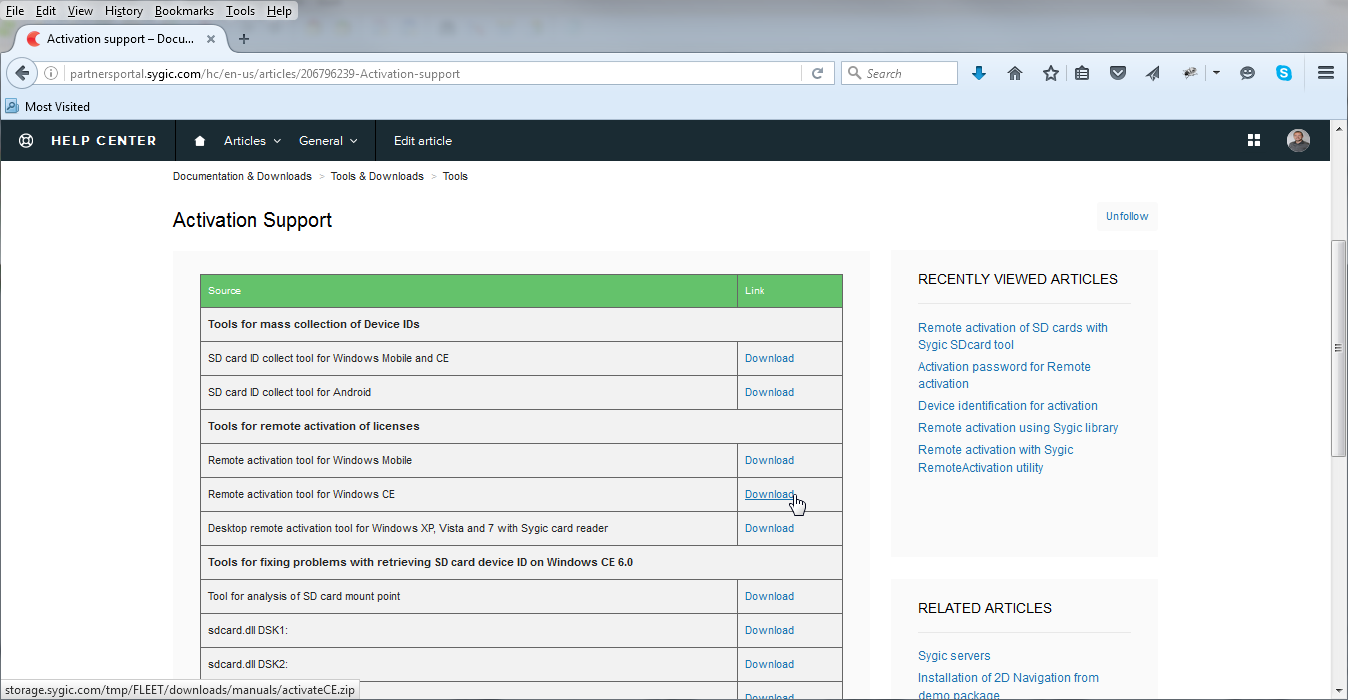This screenshot has width=1348, height=700.
Task: Bookmark this page with the star
Action: [x=1051, y=73]
